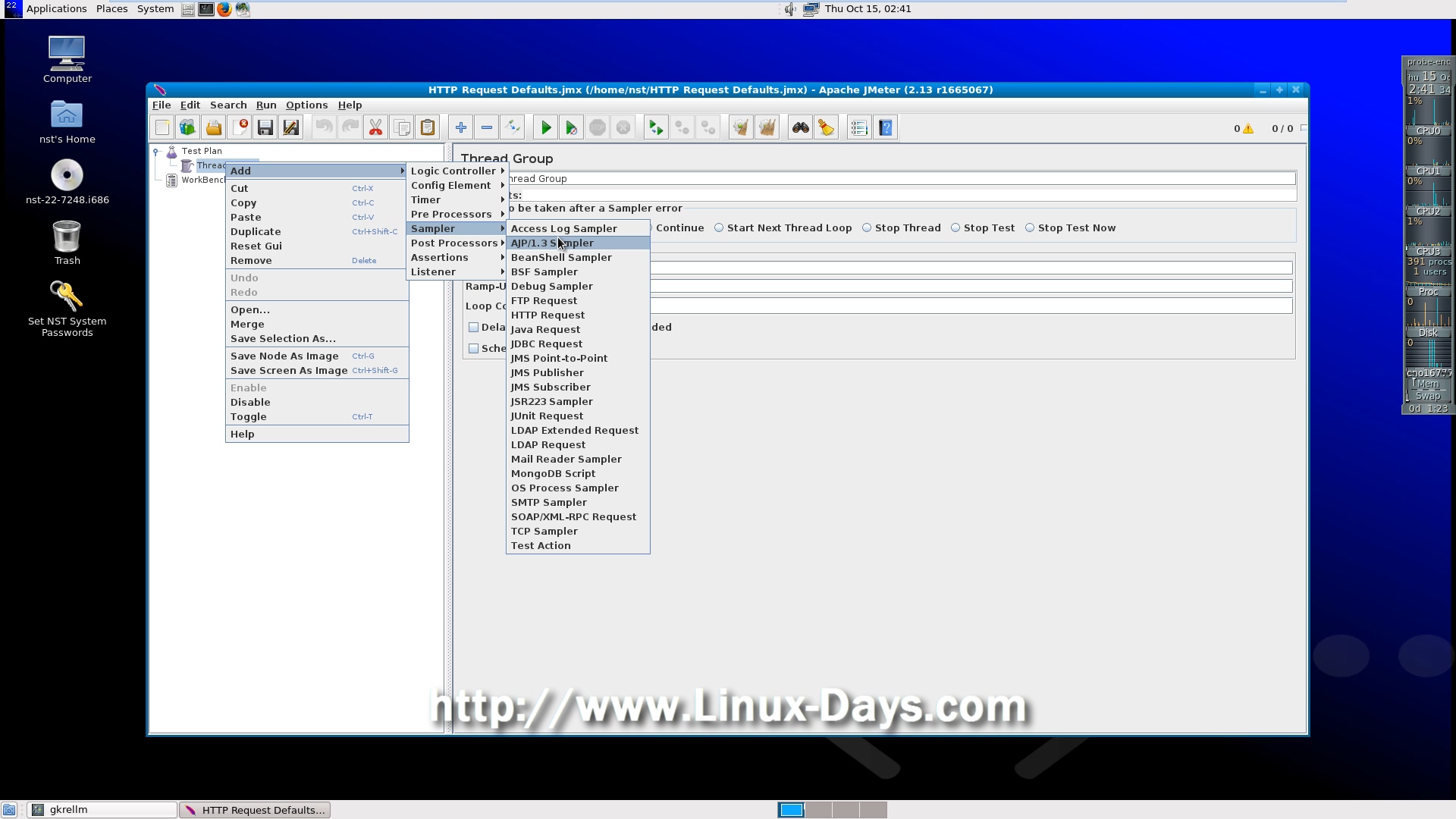Click the Redo arrow toolbar icon
Viewport: 1456px width, 819px height.
(350, 128)
